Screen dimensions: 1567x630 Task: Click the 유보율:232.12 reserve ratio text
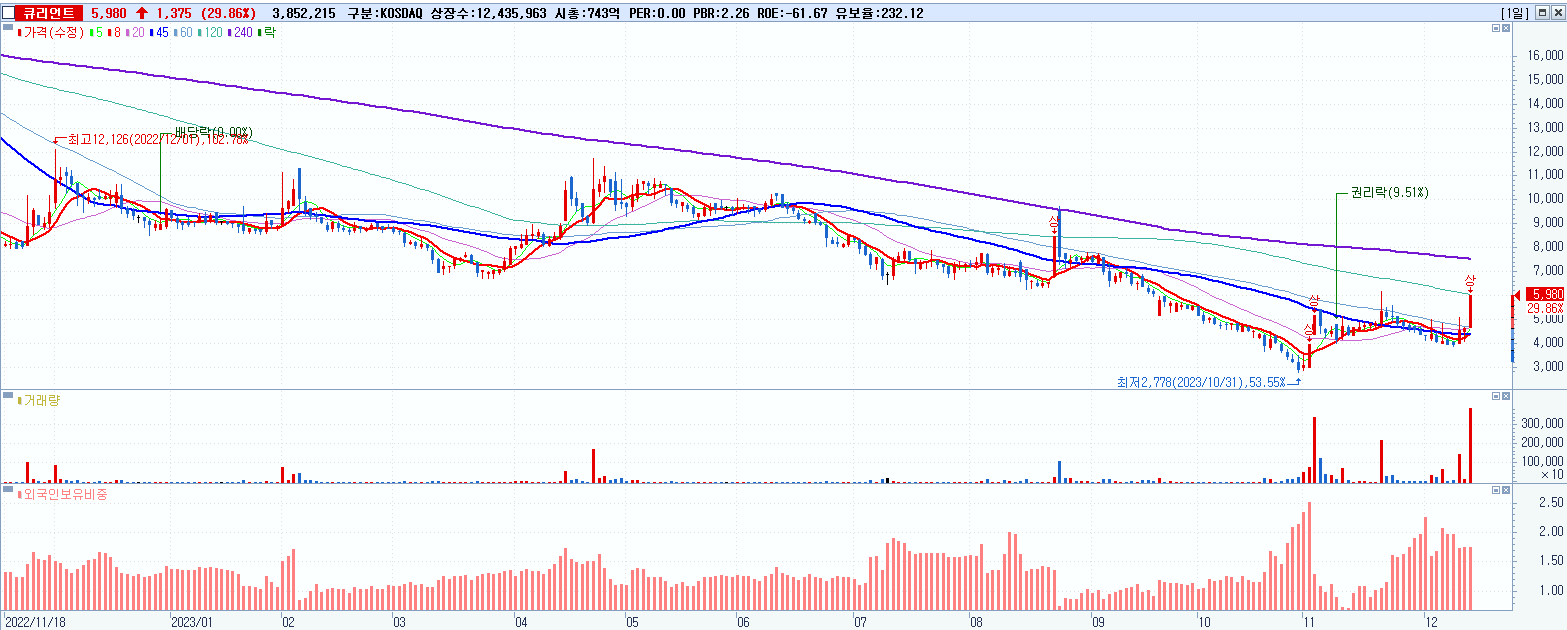[878, 13]
